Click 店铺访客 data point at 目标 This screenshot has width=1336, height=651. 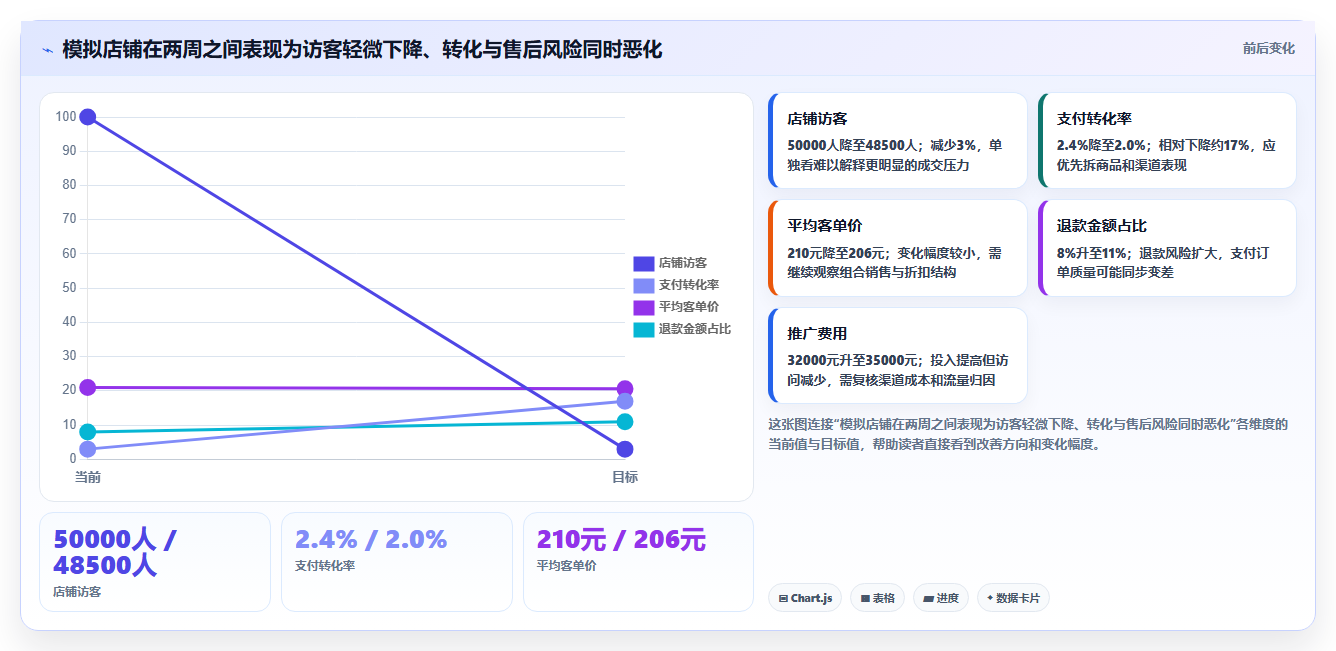(625, 449)
